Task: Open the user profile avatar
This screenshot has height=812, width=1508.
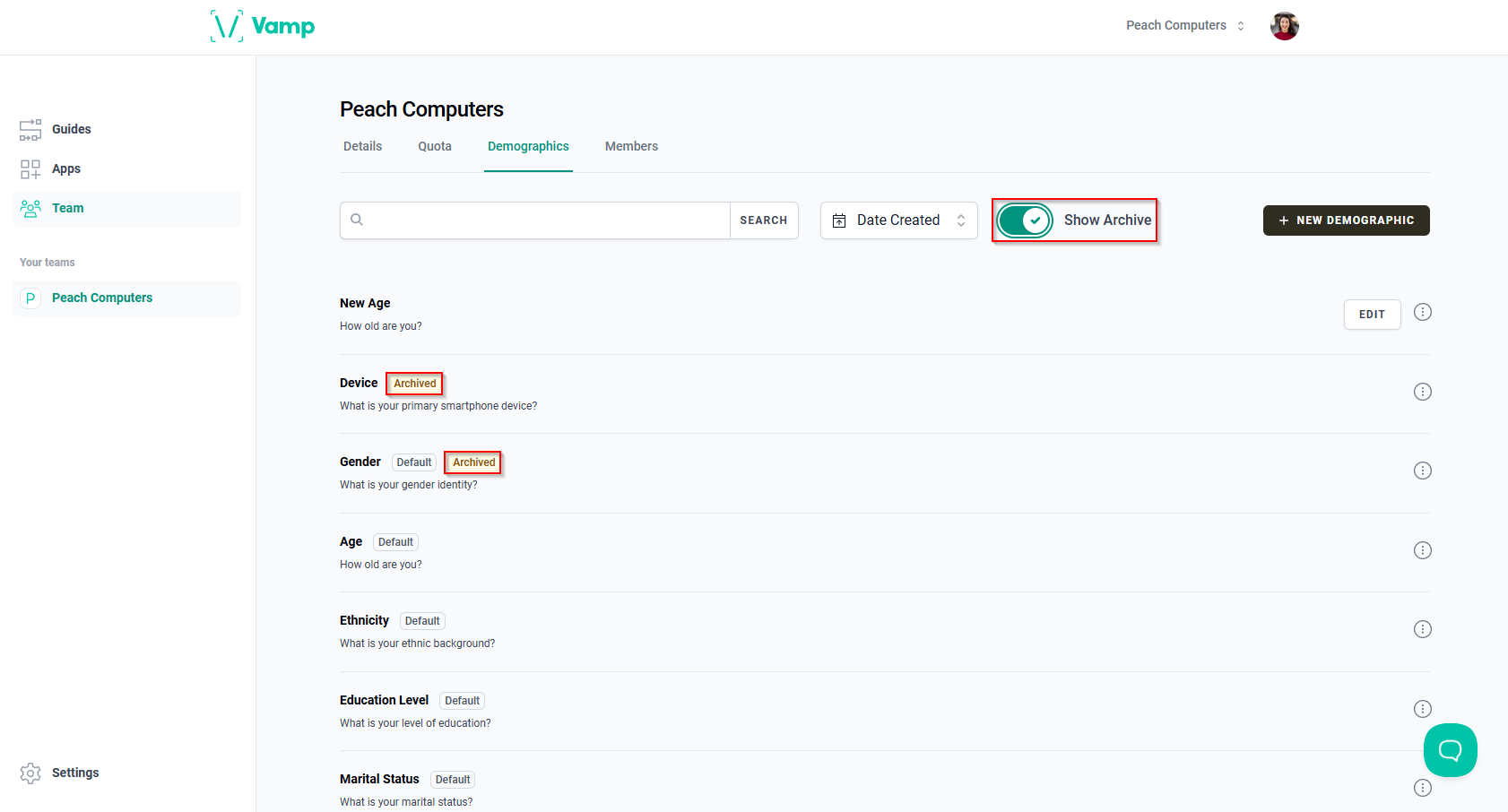Action: point(1284,26)
